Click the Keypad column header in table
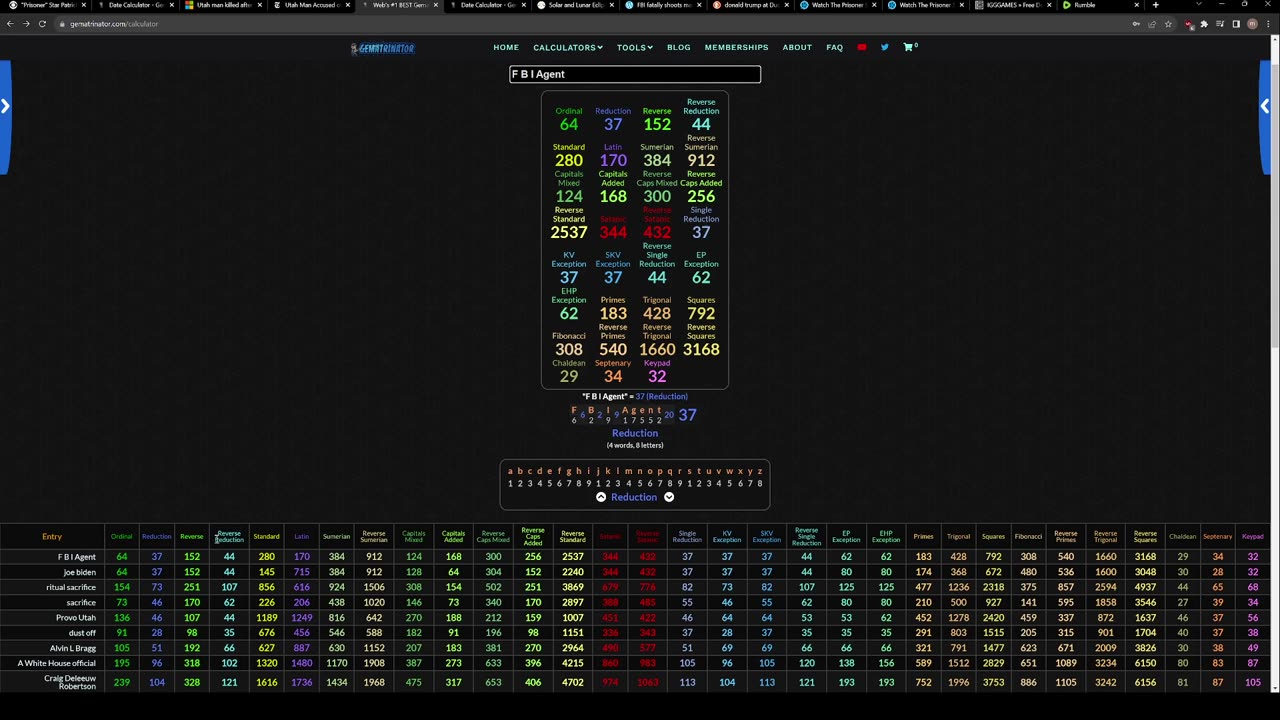This screenshot has height=720, width=1280. 1253,537
